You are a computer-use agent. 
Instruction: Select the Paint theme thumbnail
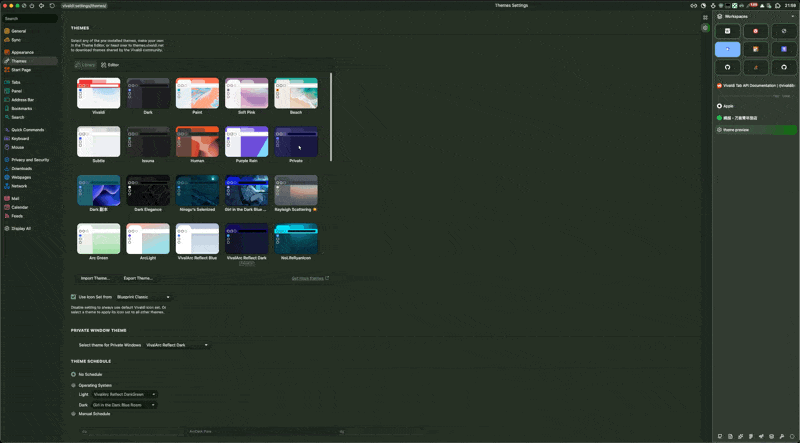[197, 93]
